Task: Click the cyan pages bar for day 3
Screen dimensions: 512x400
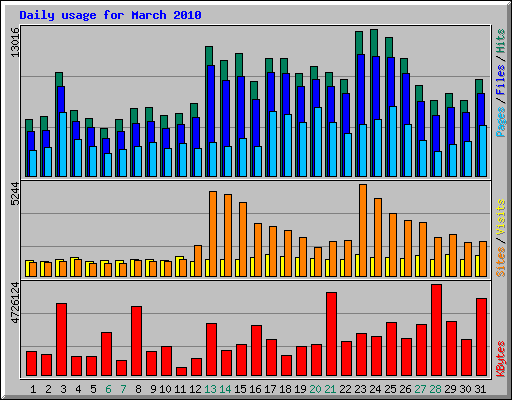Action: tap(63, 144)
